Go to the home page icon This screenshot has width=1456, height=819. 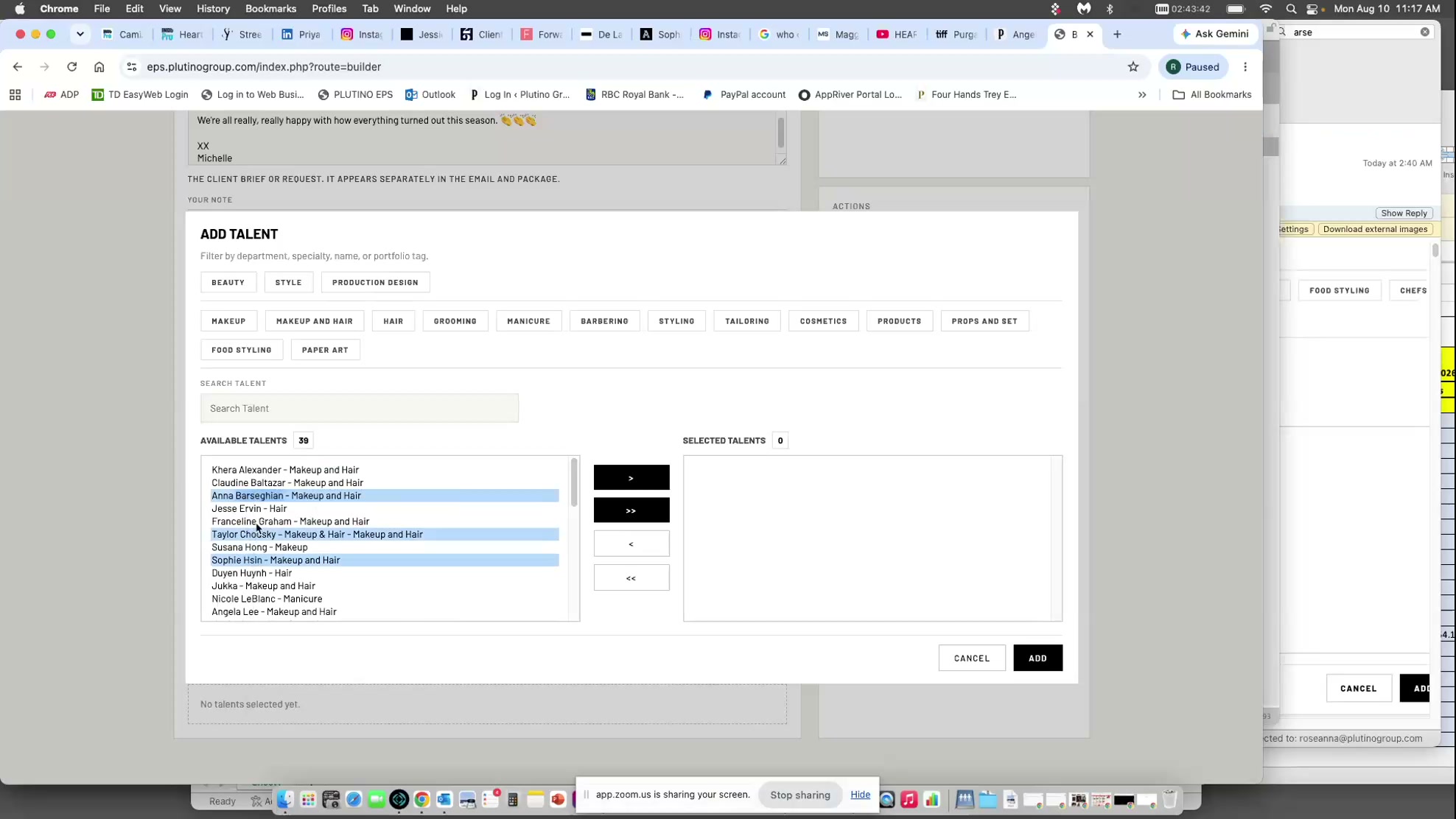[99, 67]
